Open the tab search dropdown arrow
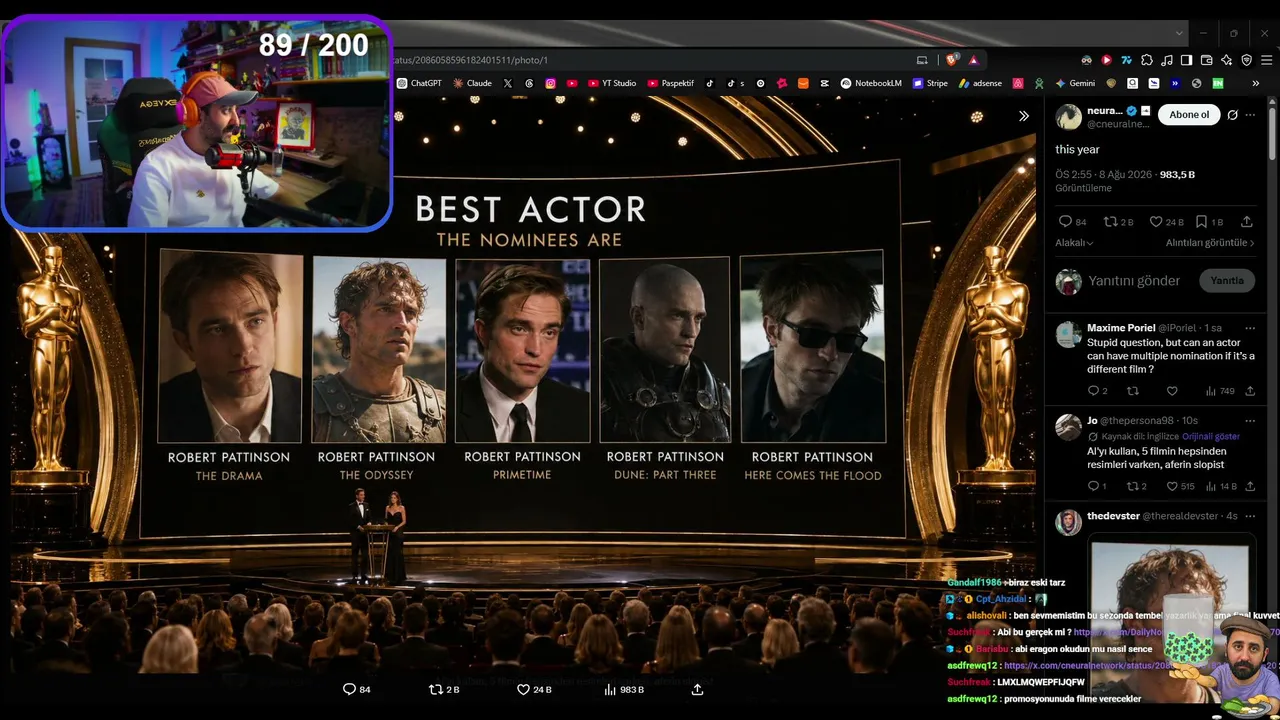Screen dimensions: 1280x720 [1179, 33]
